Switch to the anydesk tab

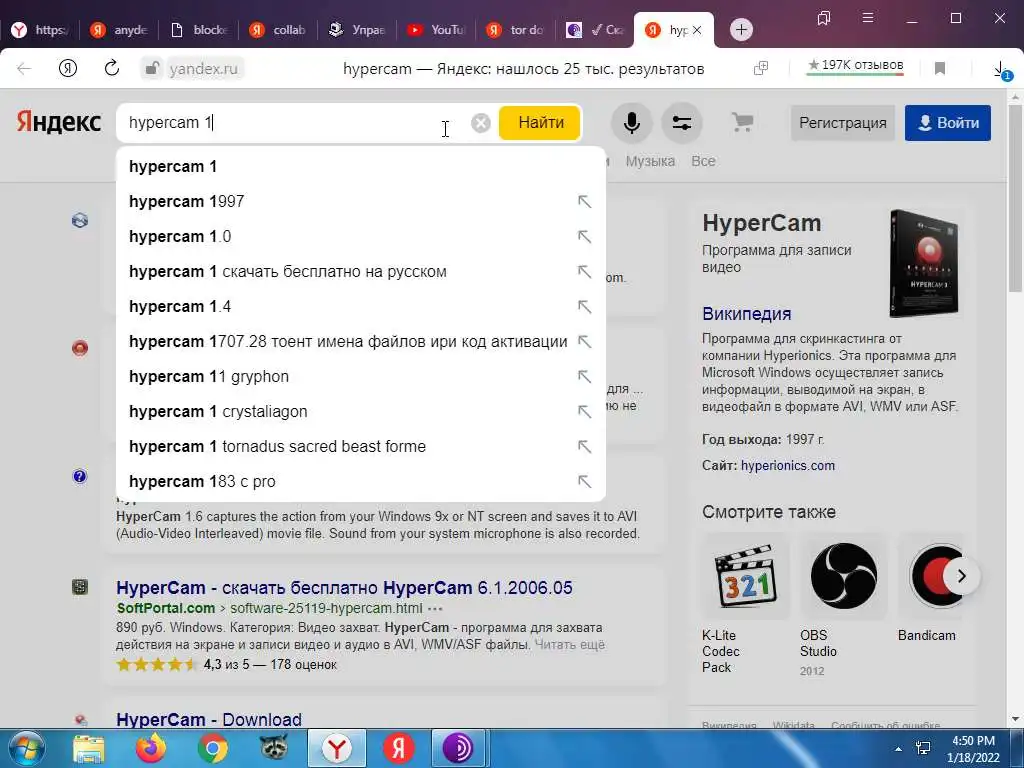coord(120,30)
